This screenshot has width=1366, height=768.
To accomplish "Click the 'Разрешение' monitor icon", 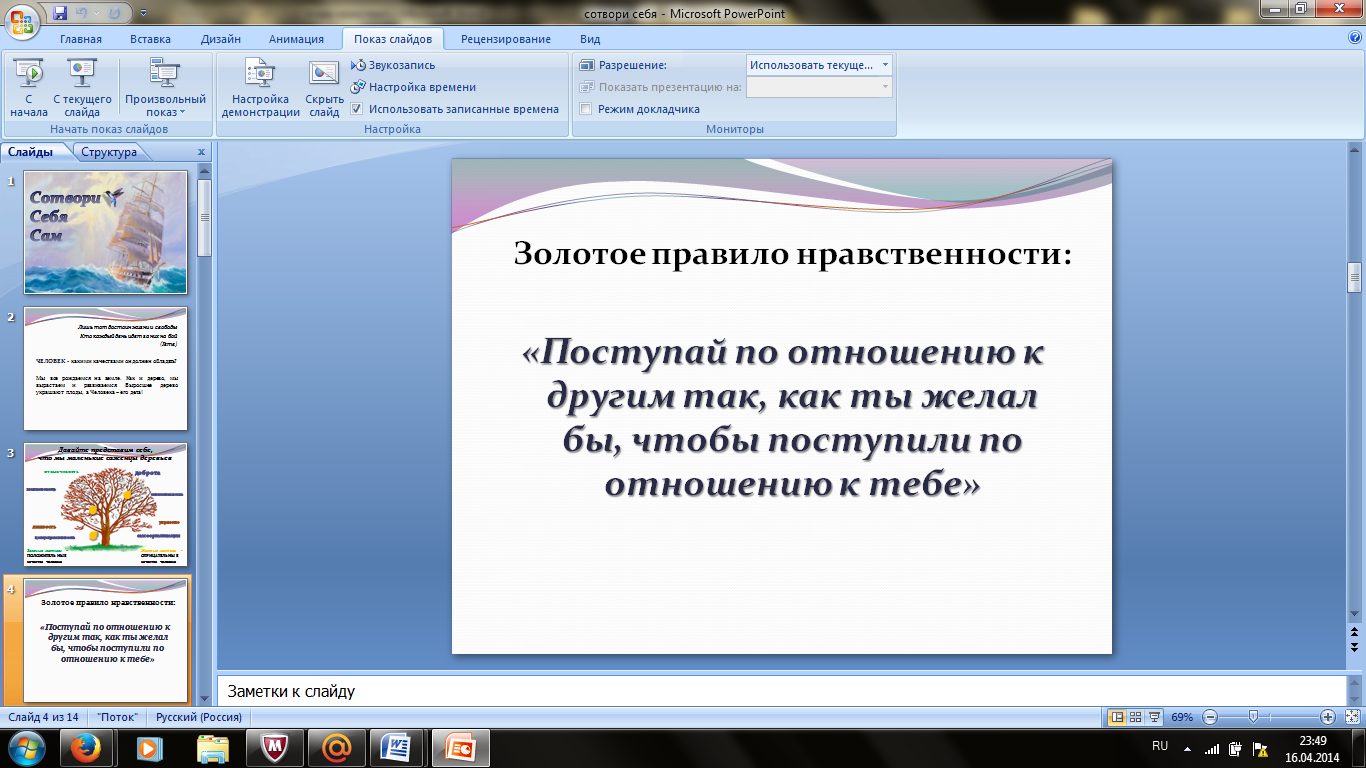I will (587, 65).
